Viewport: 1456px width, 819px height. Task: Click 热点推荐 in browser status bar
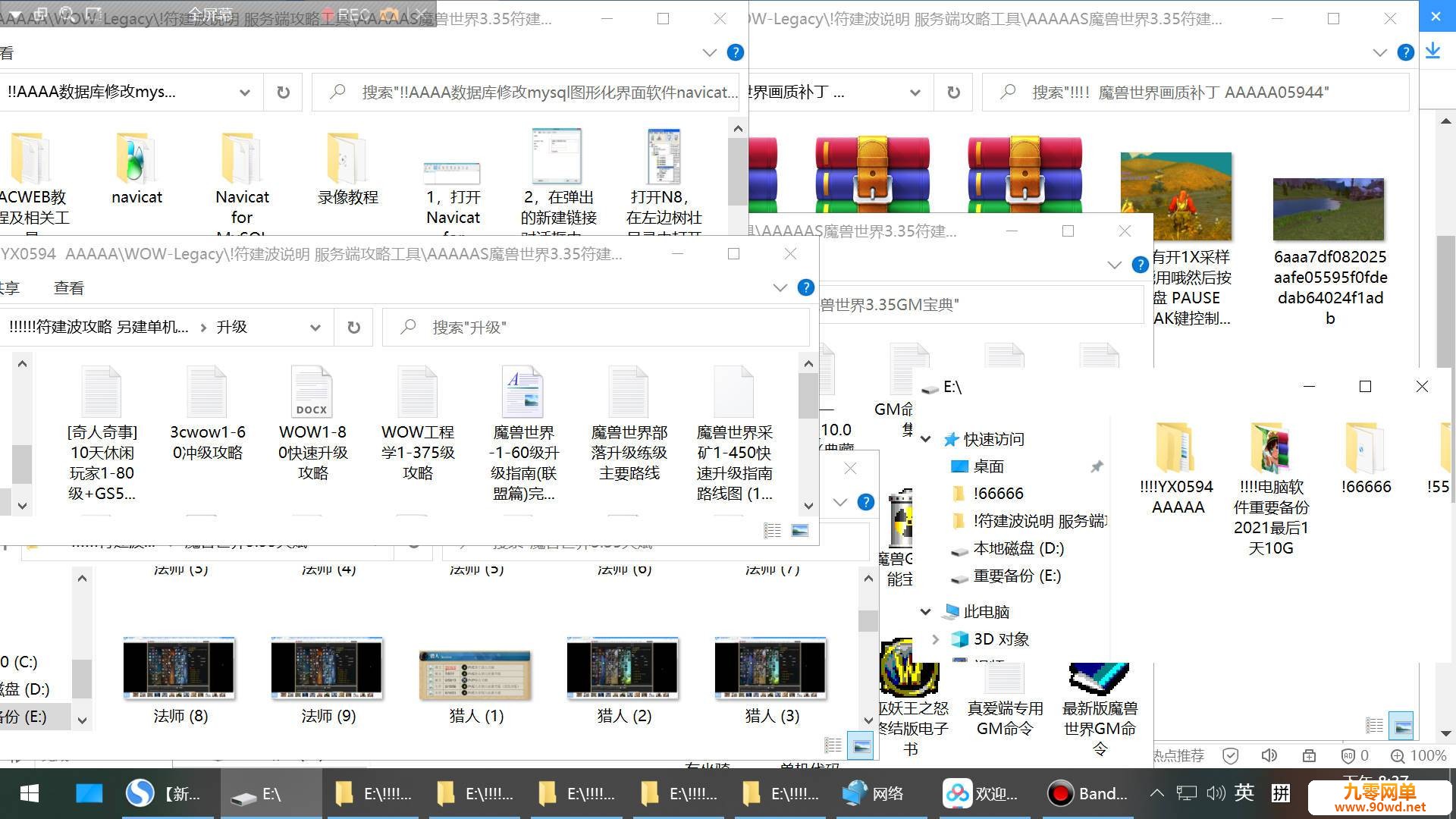tap(1178, 755)
